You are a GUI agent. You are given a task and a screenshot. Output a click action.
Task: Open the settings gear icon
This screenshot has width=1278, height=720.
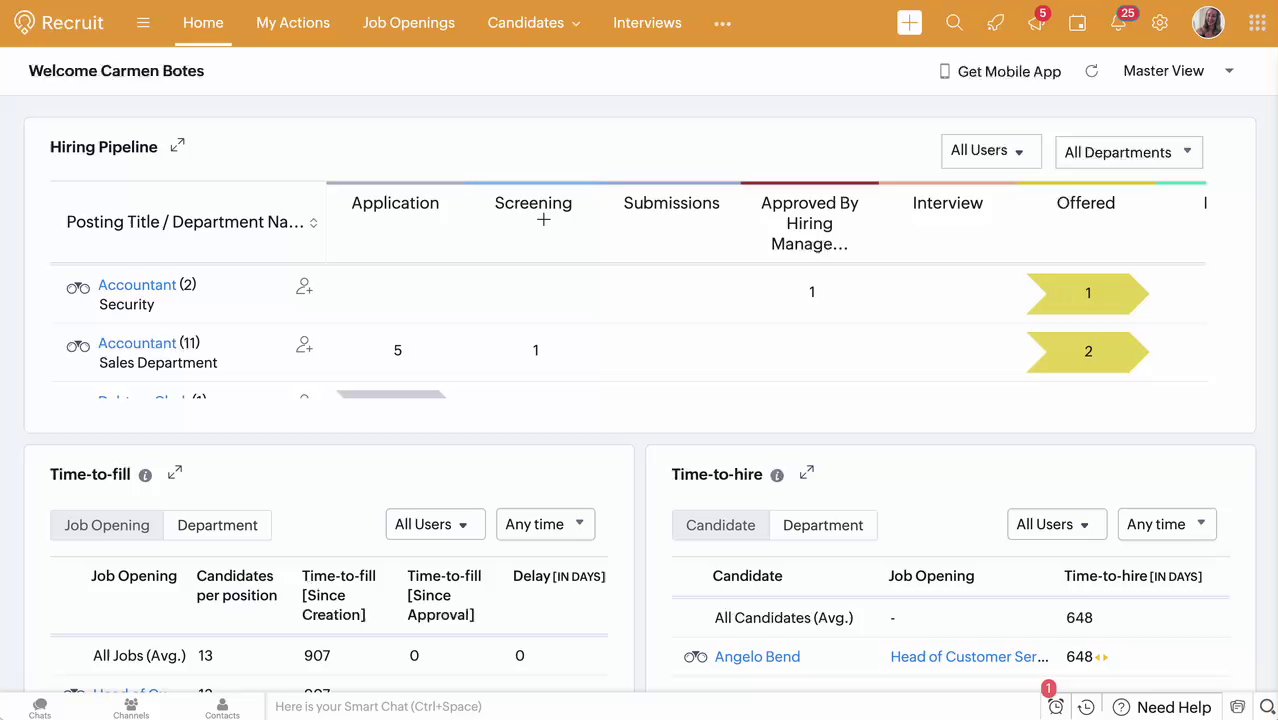(1160, 23)
